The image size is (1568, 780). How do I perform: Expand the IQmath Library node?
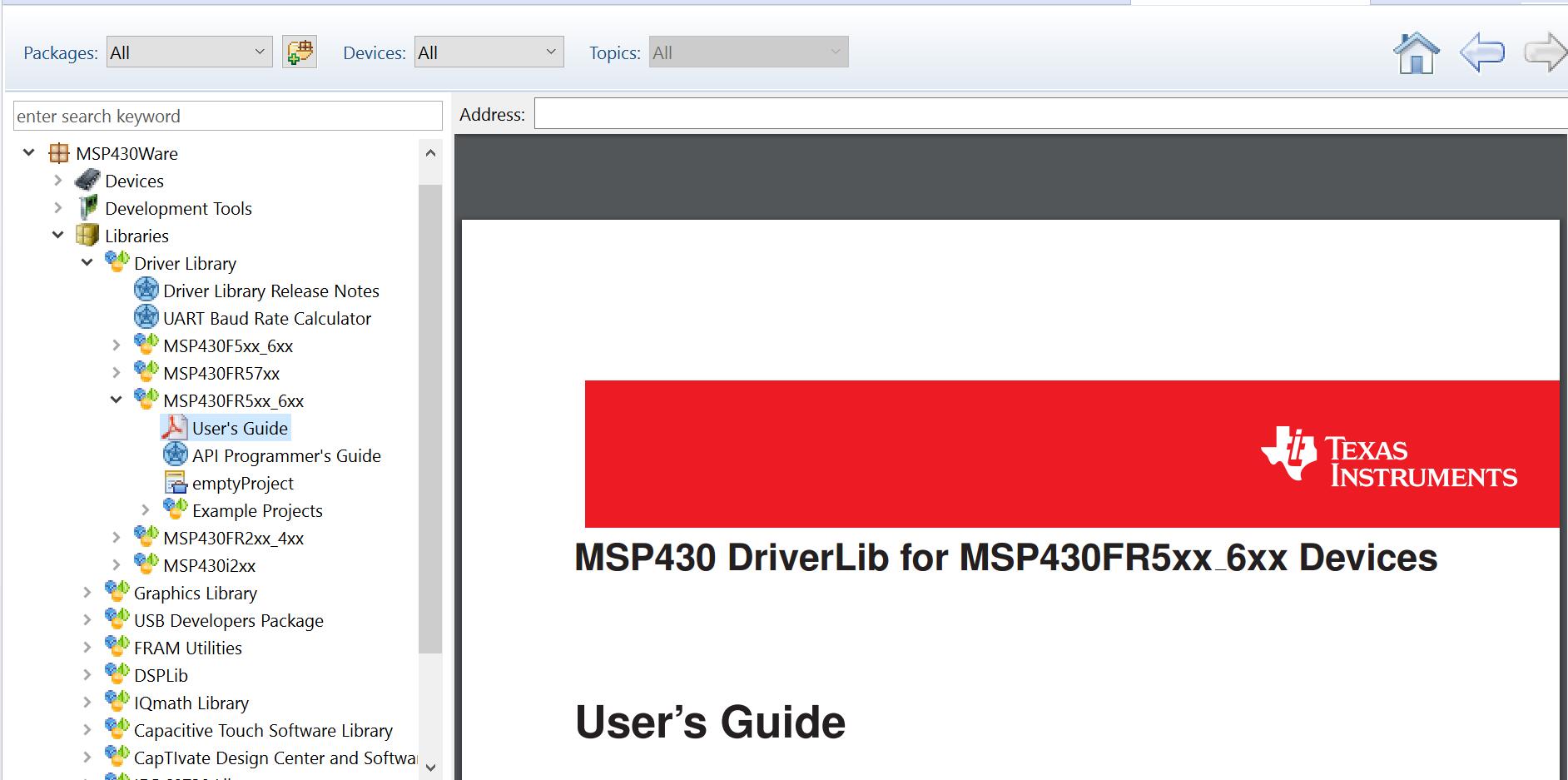pos(87,703)
